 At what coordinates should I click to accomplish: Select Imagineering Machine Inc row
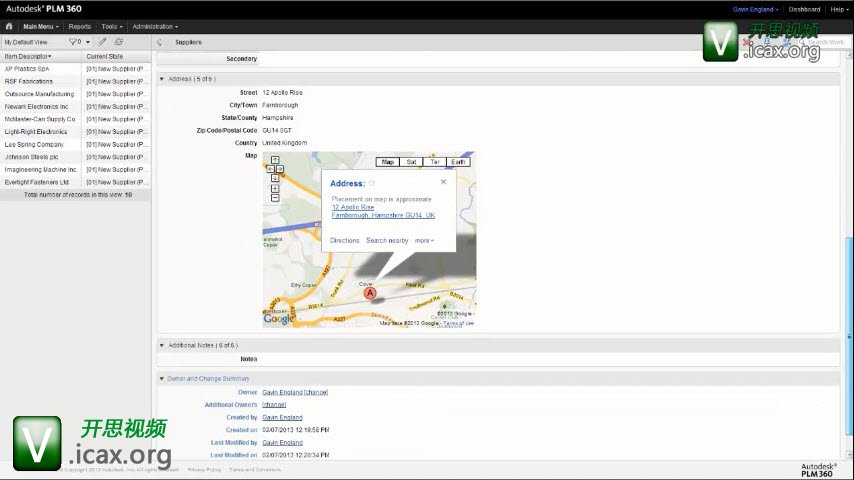(x=76, y=169)
